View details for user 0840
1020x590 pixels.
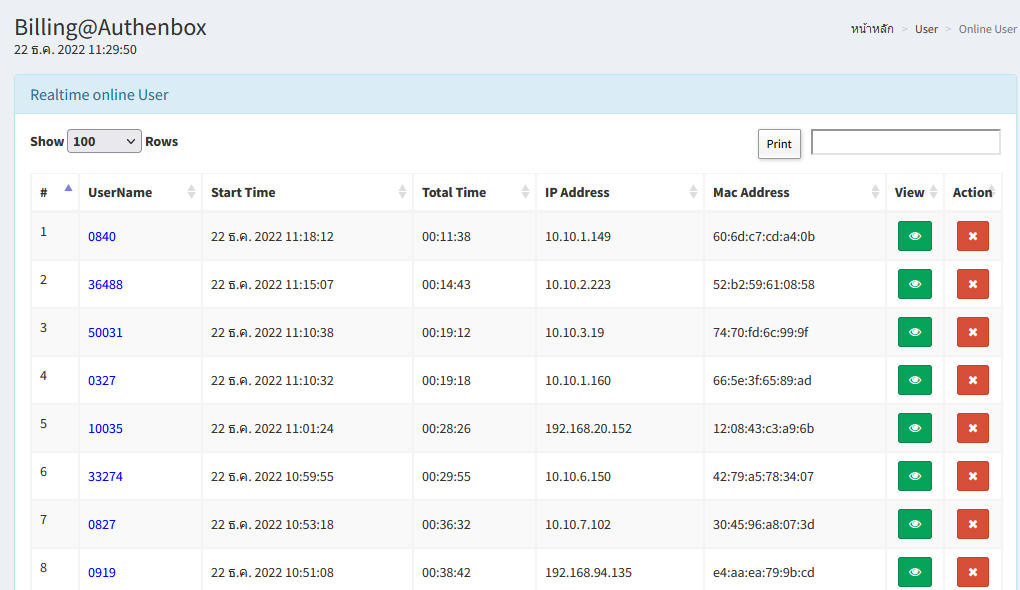[x=914, y=236]
